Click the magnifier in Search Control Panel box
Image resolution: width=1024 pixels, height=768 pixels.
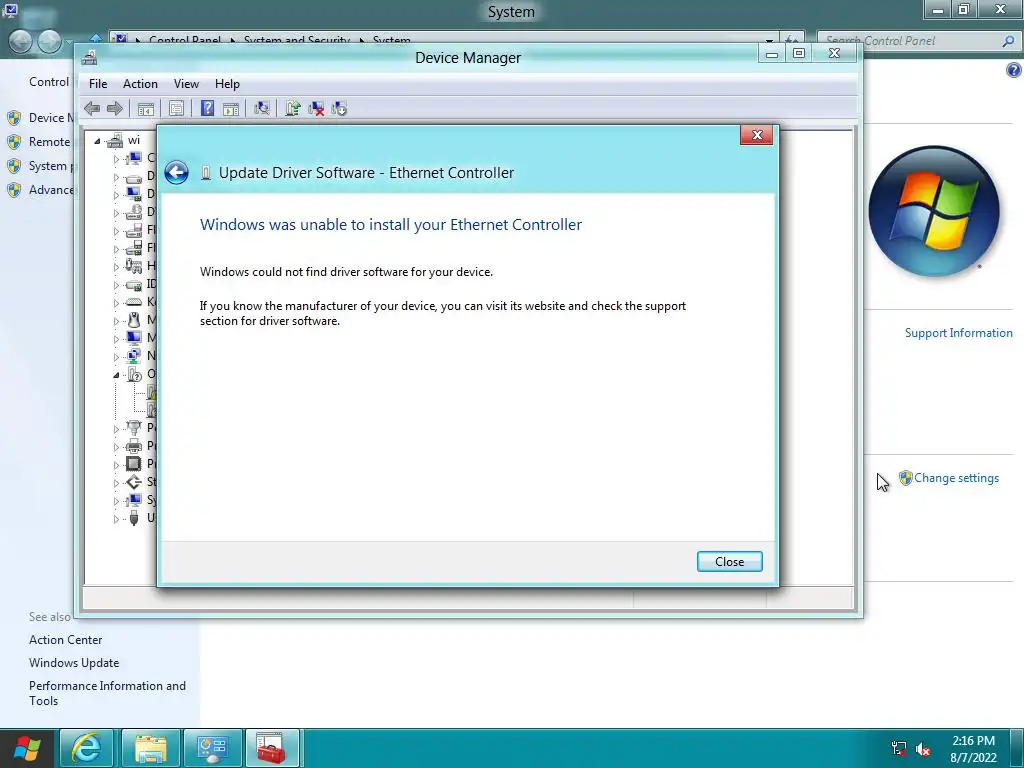point(1008,41)
